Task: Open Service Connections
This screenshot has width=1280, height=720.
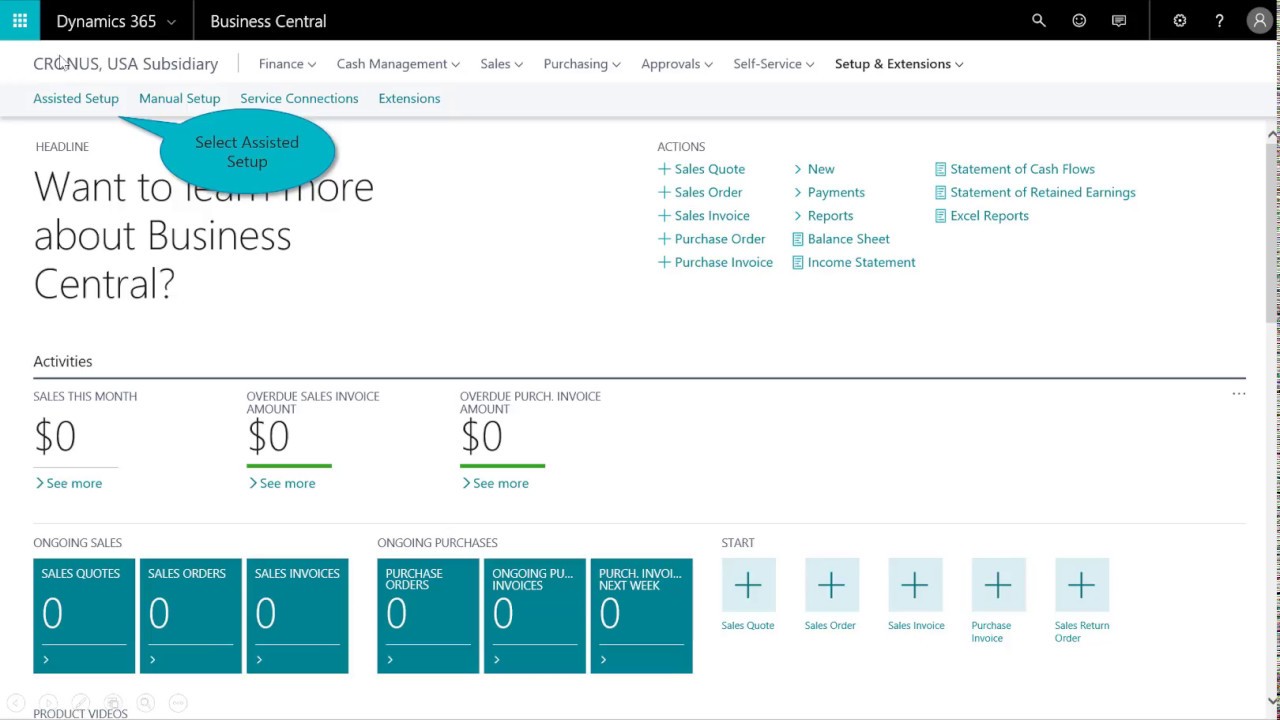Action: 299,98
